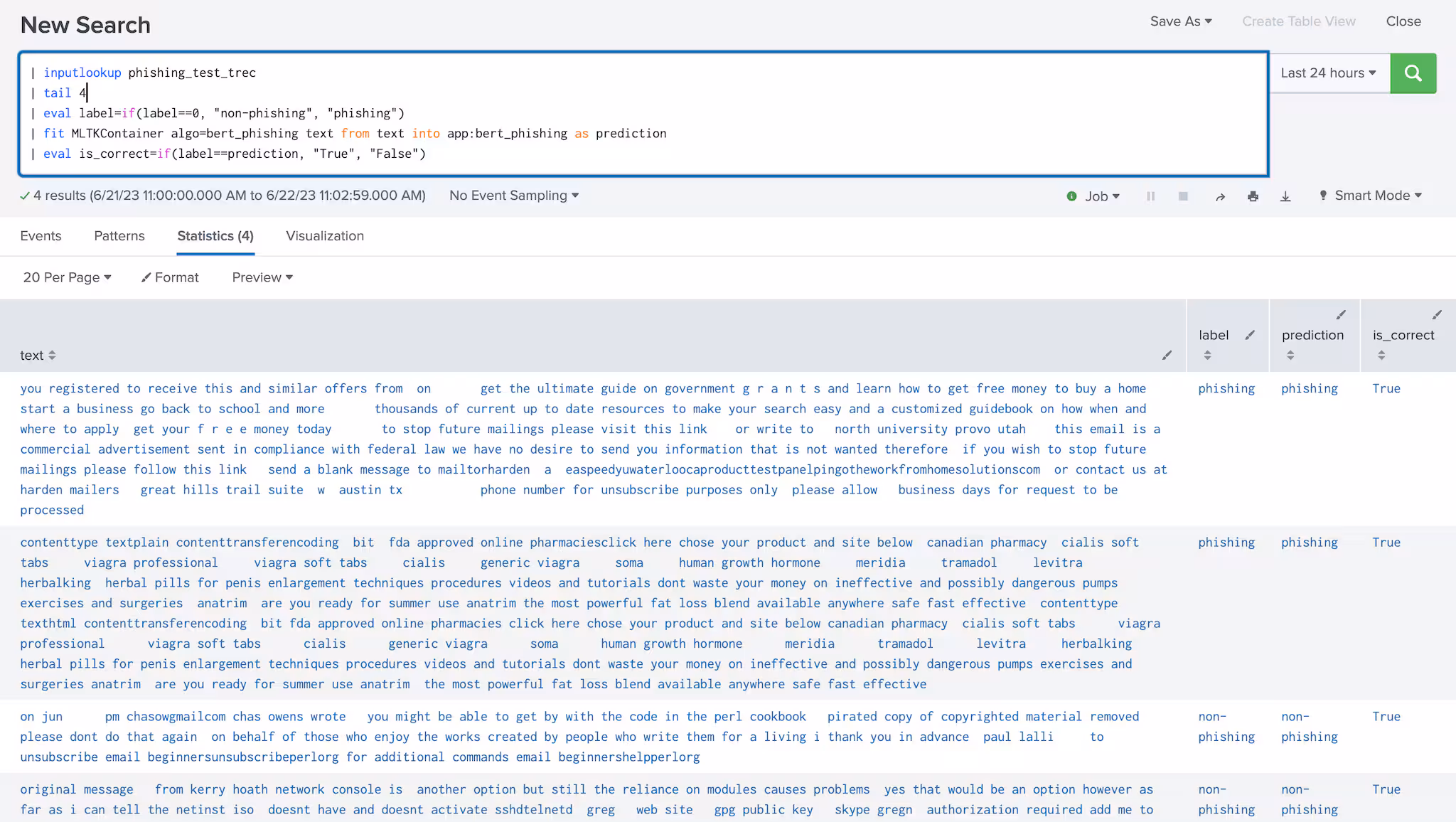Viewport: 1456px width, 822px height.
Task: Open the Patterns tab
Action: [119, 235]
